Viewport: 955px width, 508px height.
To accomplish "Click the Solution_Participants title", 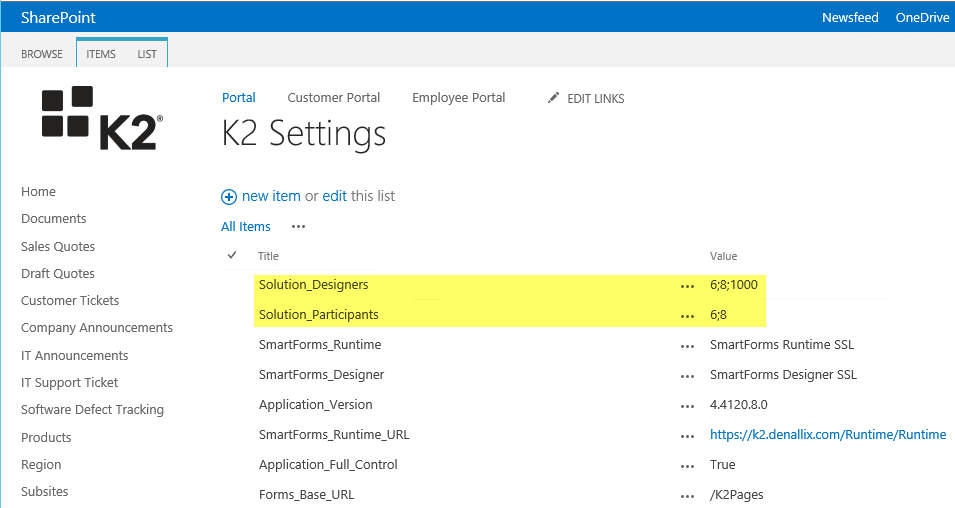I will (x=319, y=314).
